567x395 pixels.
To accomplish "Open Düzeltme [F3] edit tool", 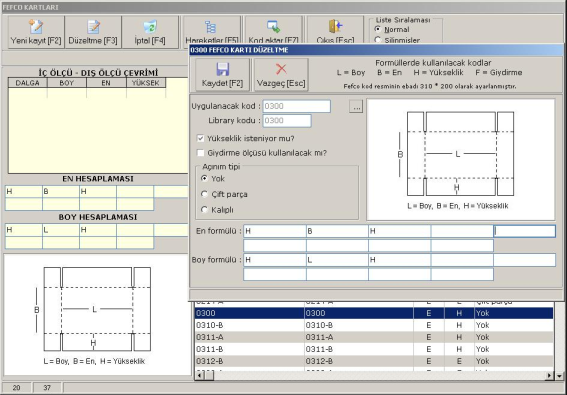I will (x=93, y=32).
